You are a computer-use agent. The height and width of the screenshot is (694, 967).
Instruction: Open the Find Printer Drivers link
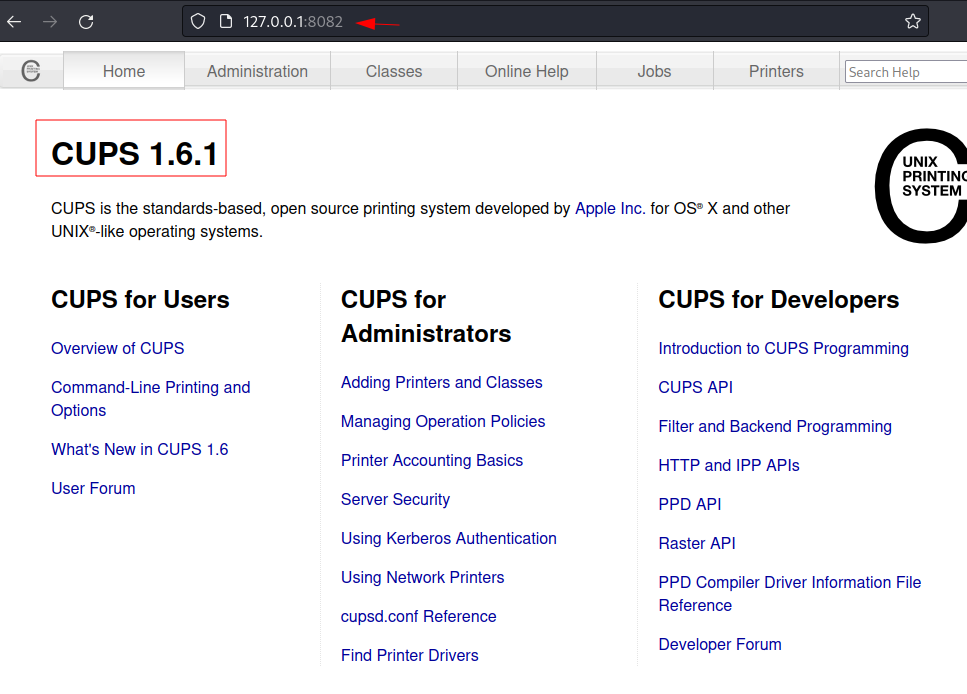tap(409, 655)
